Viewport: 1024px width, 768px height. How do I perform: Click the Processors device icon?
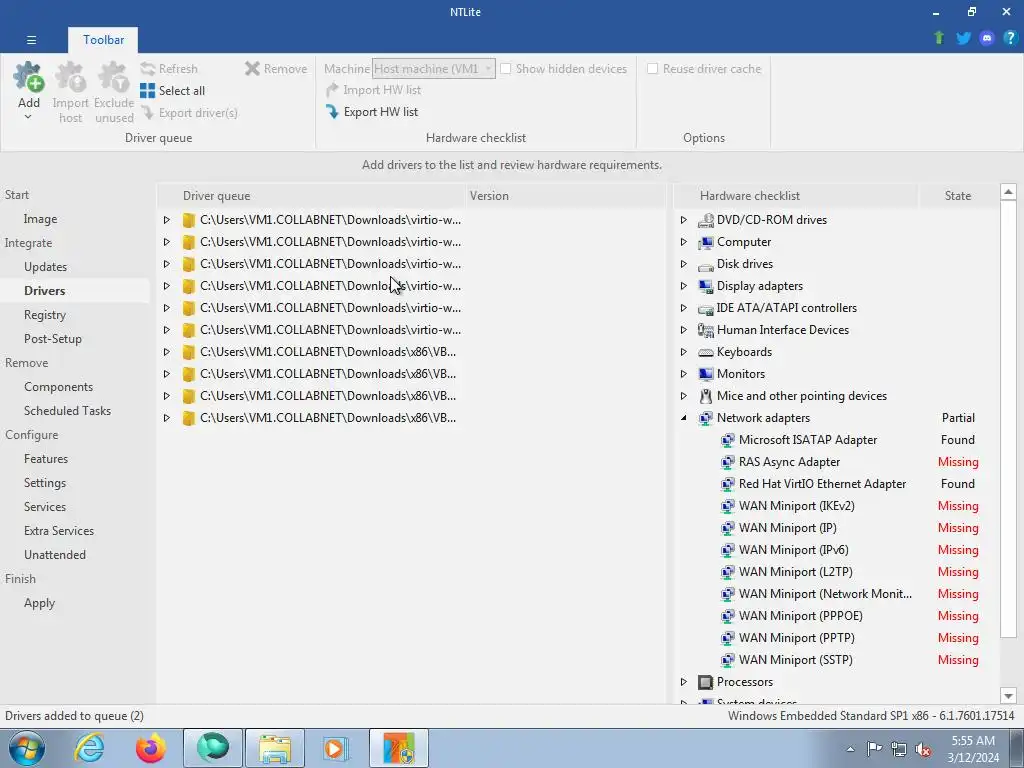[705, 682]
